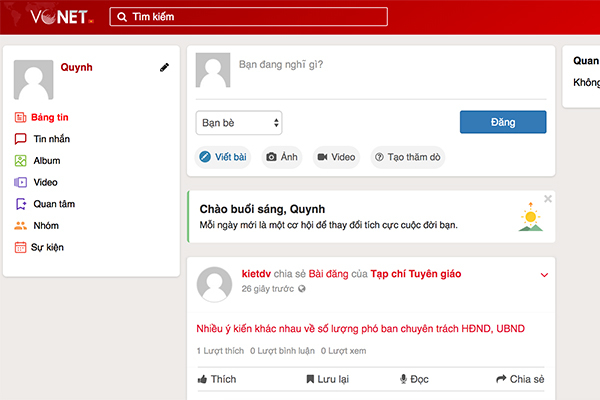Add a photo with Ảnh button

click(x=281, y=157)
